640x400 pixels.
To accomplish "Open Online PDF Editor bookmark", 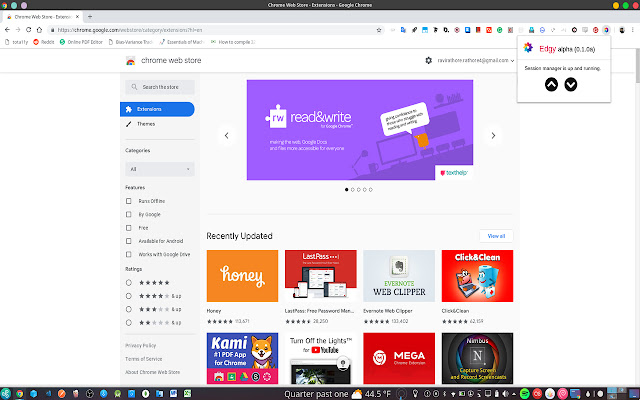I will click(x=81, y=42).
